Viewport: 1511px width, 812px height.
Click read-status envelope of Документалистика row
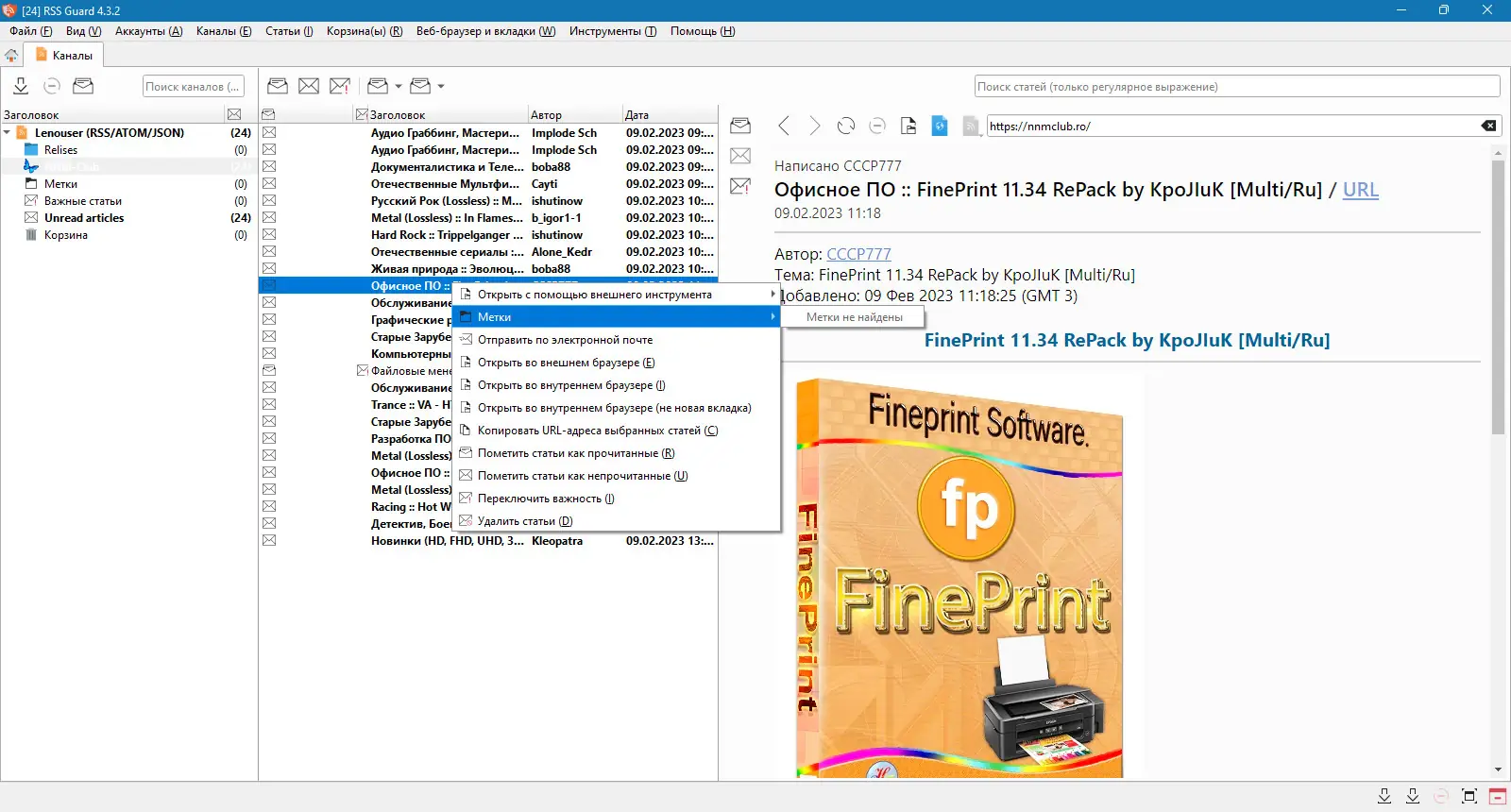tap(269, 167)
